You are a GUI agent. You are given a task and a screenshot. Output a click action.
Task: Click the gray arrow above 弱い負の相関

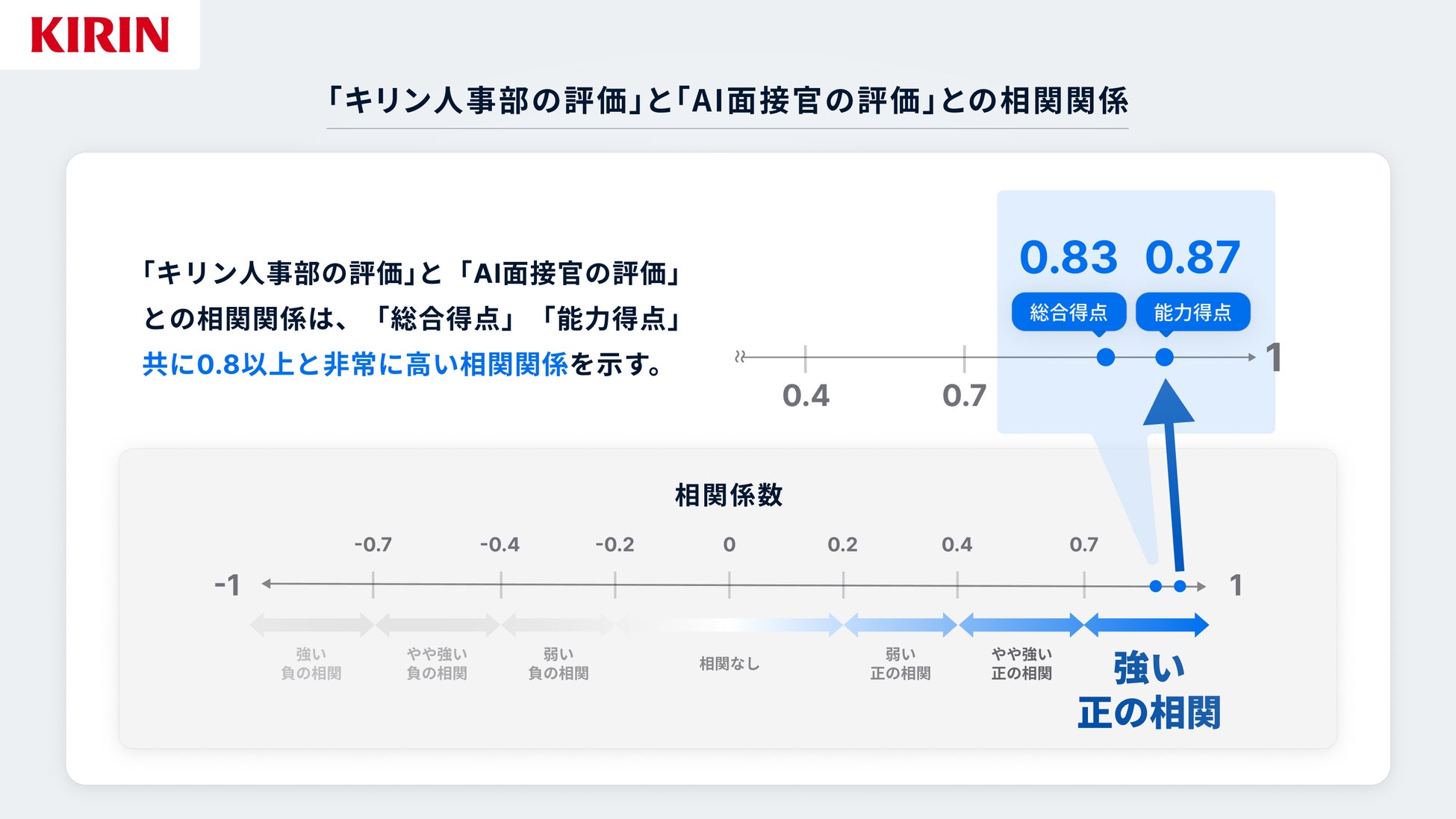pyautogui.click(x=558, y=625)
